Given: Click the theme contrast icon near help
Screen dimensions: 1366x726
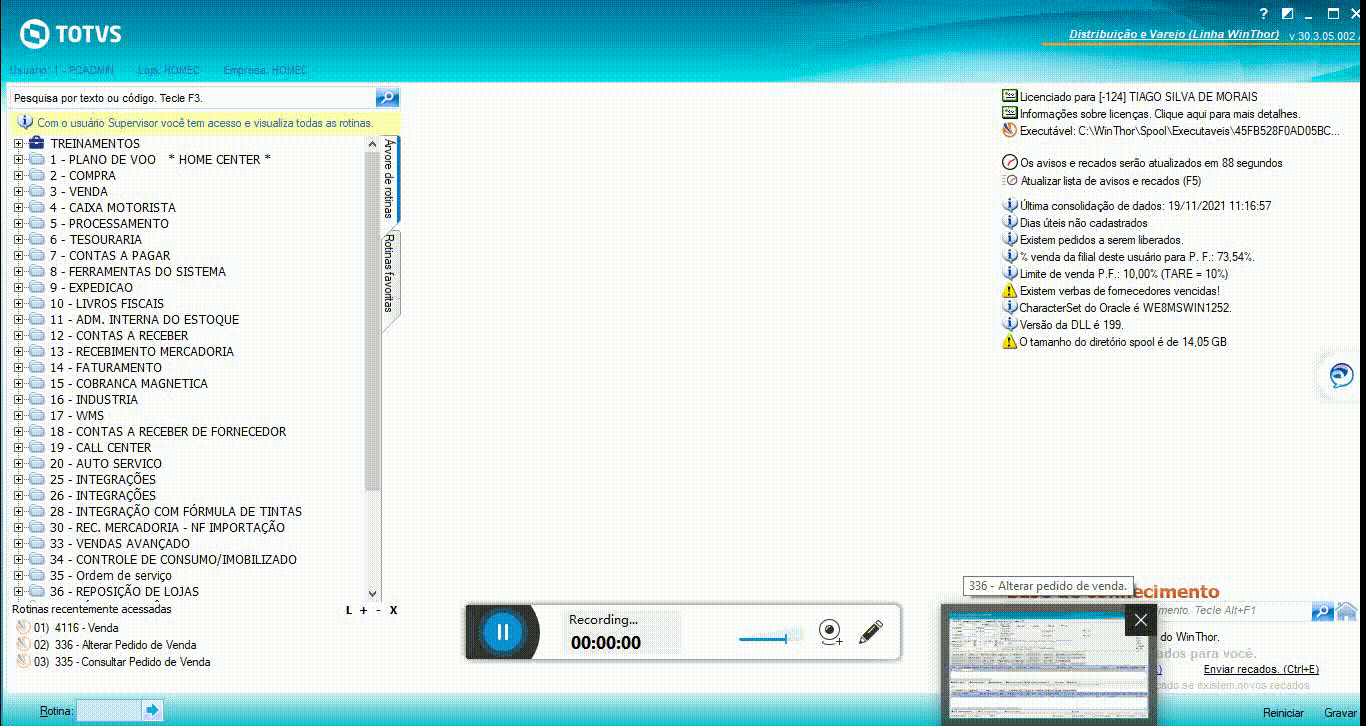Looking at the screenshot, I should [1287, 14].
